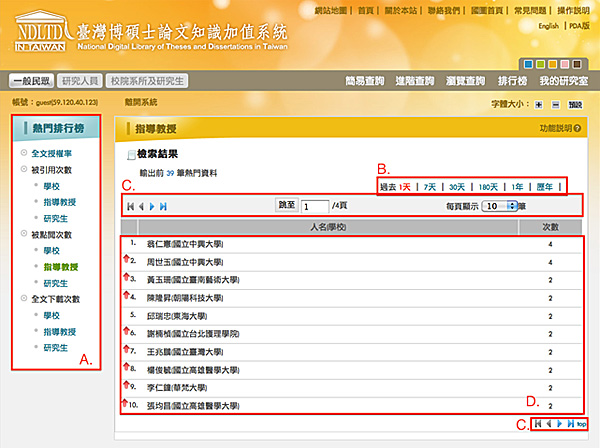600x448 pixels.
Task: Switch to the 研究人員 tab
Action: (x=78, y=79)
